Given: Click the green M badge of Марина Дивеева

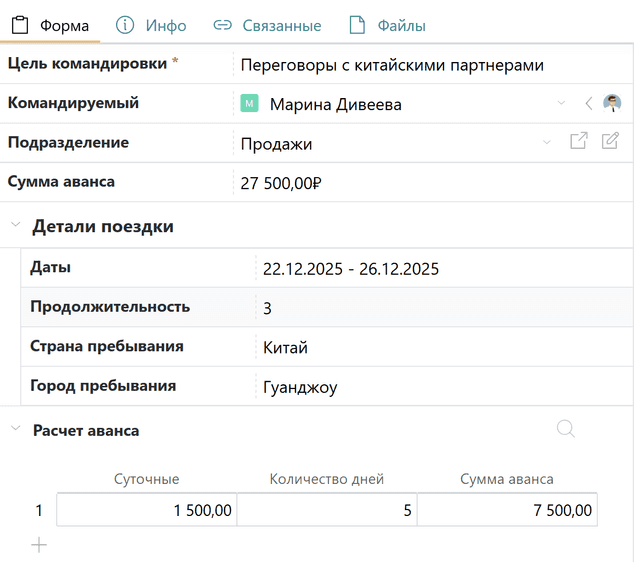Looking at the screenshot, I should (x=250, y=104).
